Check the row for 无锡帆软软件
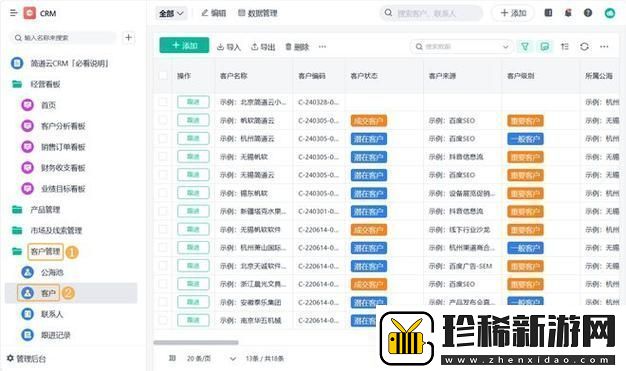626x371 pixels. (x=163, y=230)
